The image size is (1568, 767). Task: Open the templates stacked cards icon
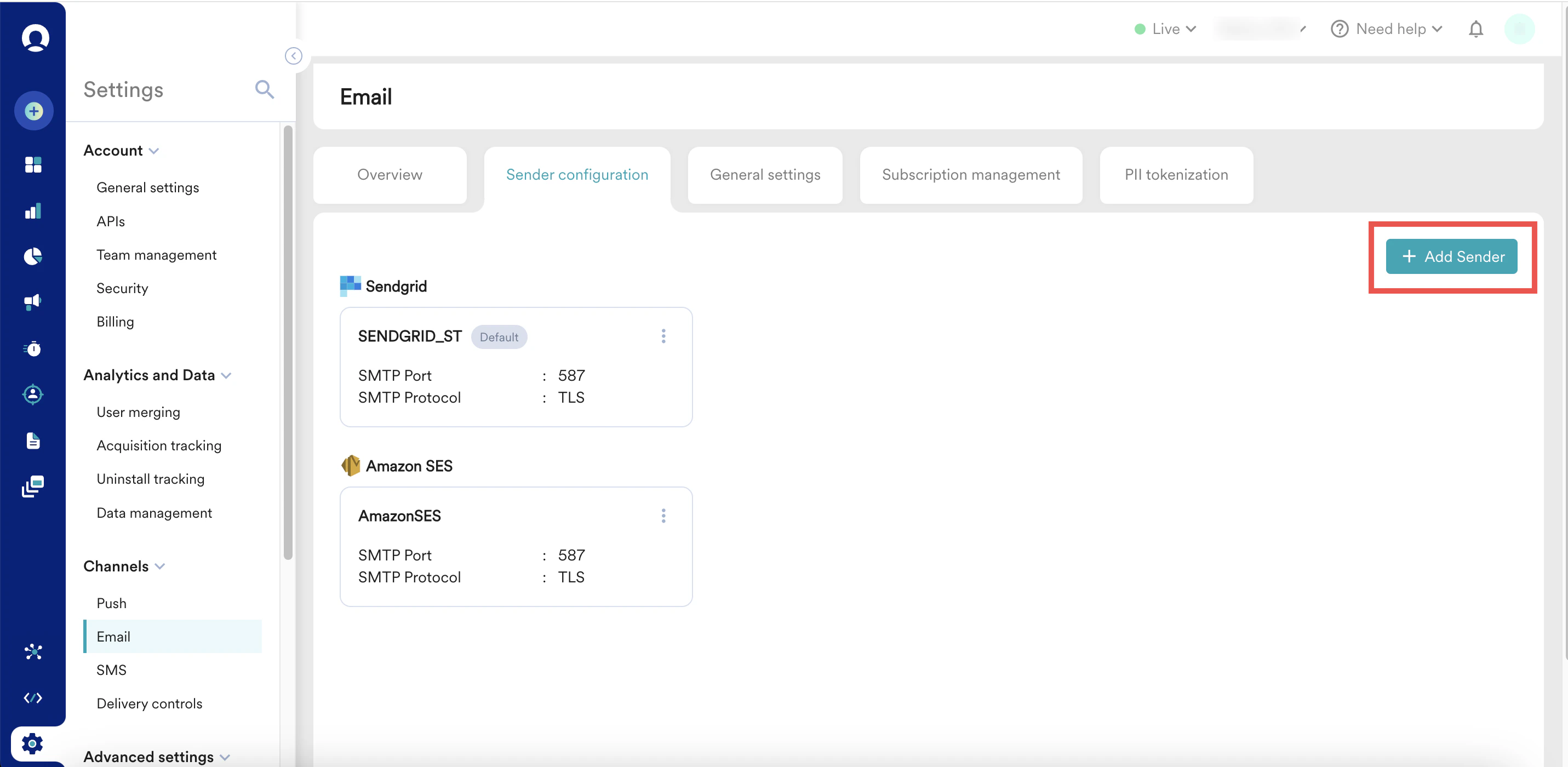point(32,486)
